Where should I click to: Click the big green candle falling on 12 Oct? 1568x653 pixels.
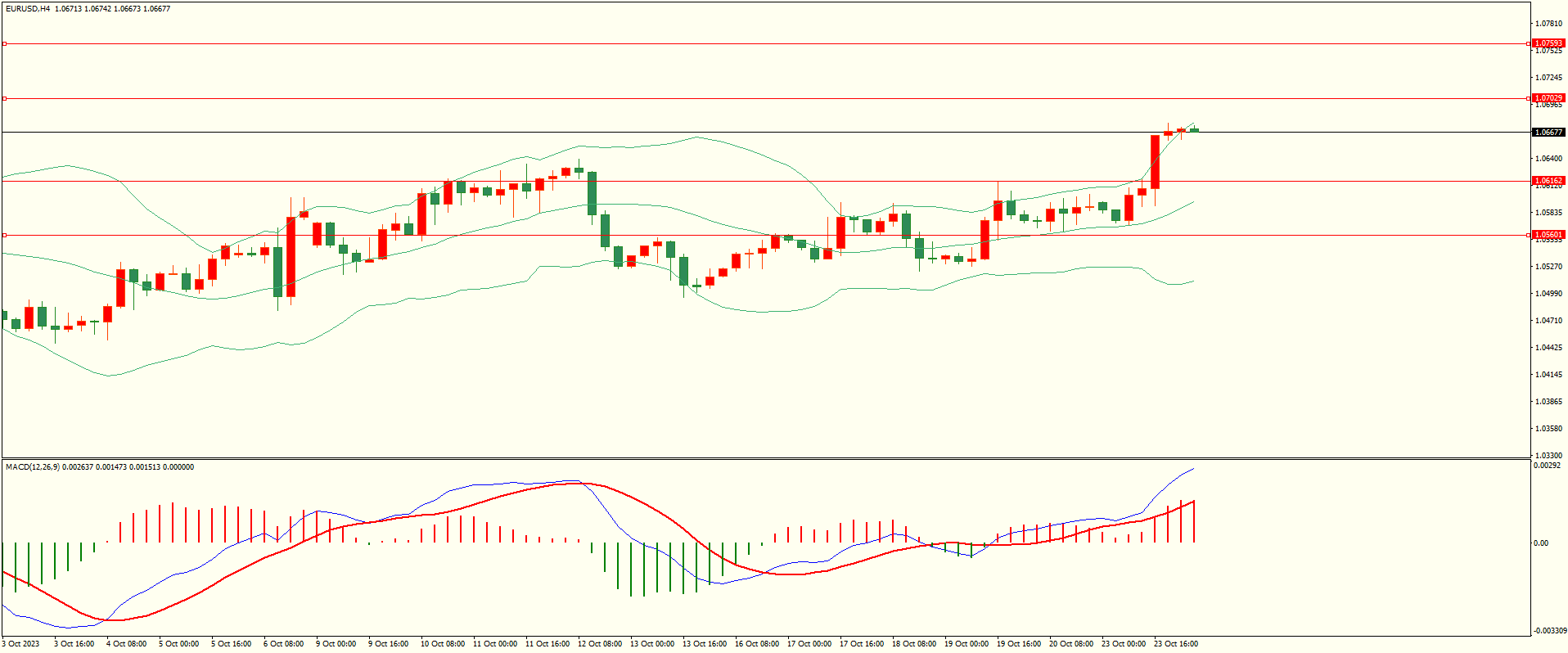(x=592, y=193)
